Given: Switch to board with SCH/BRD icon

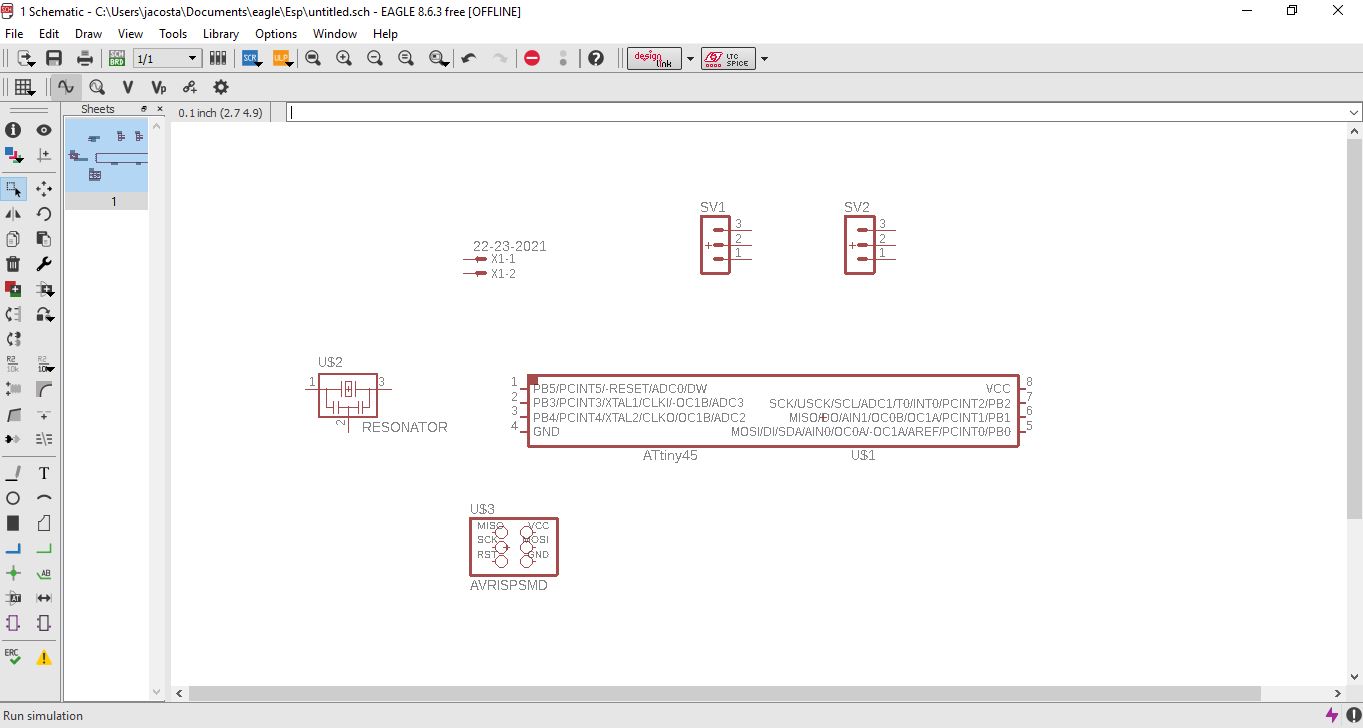Looking at the screenshot, I should coord(117,58).
